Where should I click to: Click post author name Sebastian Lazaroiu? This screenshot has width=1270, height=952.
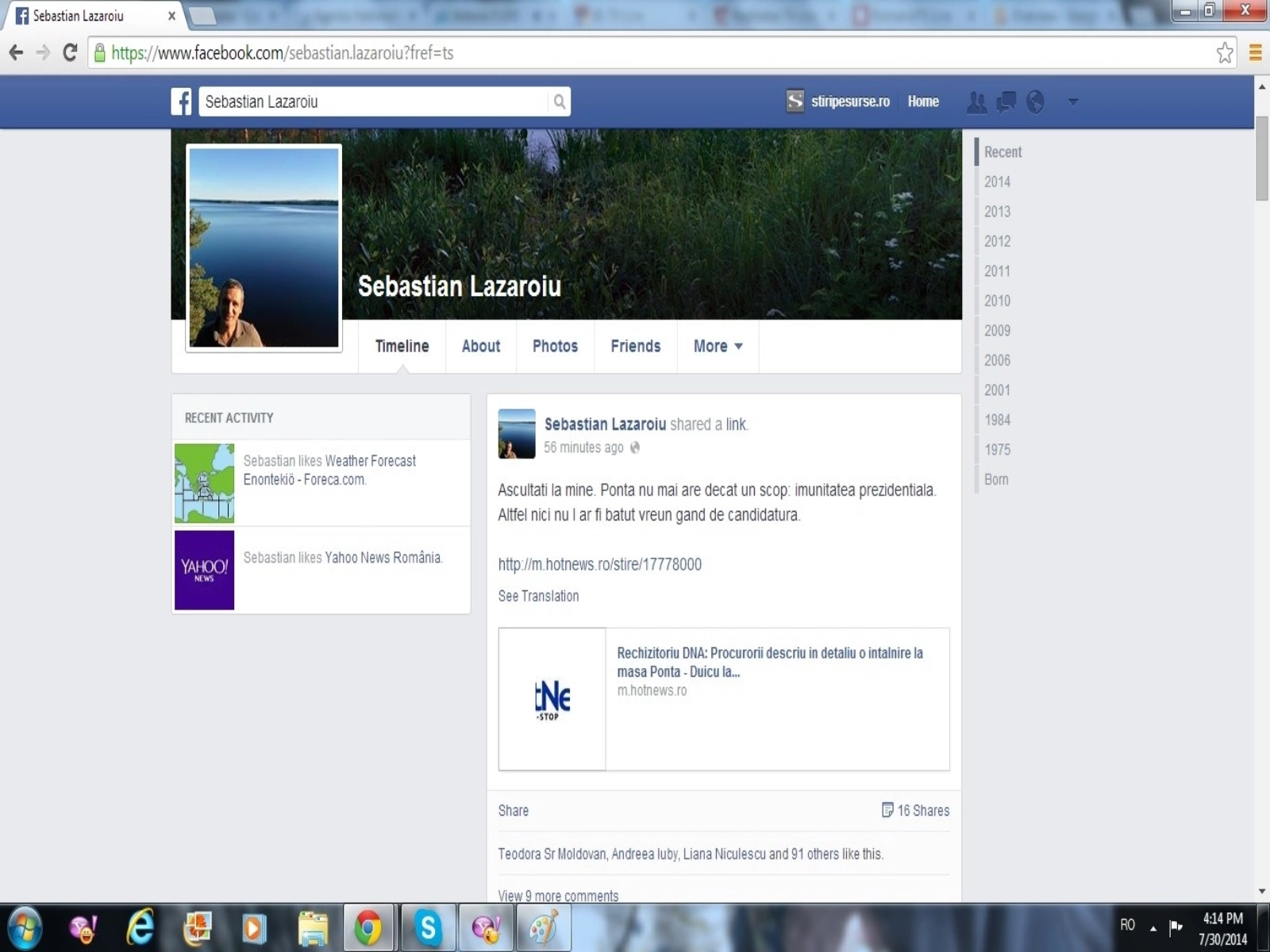pos(605,424)
